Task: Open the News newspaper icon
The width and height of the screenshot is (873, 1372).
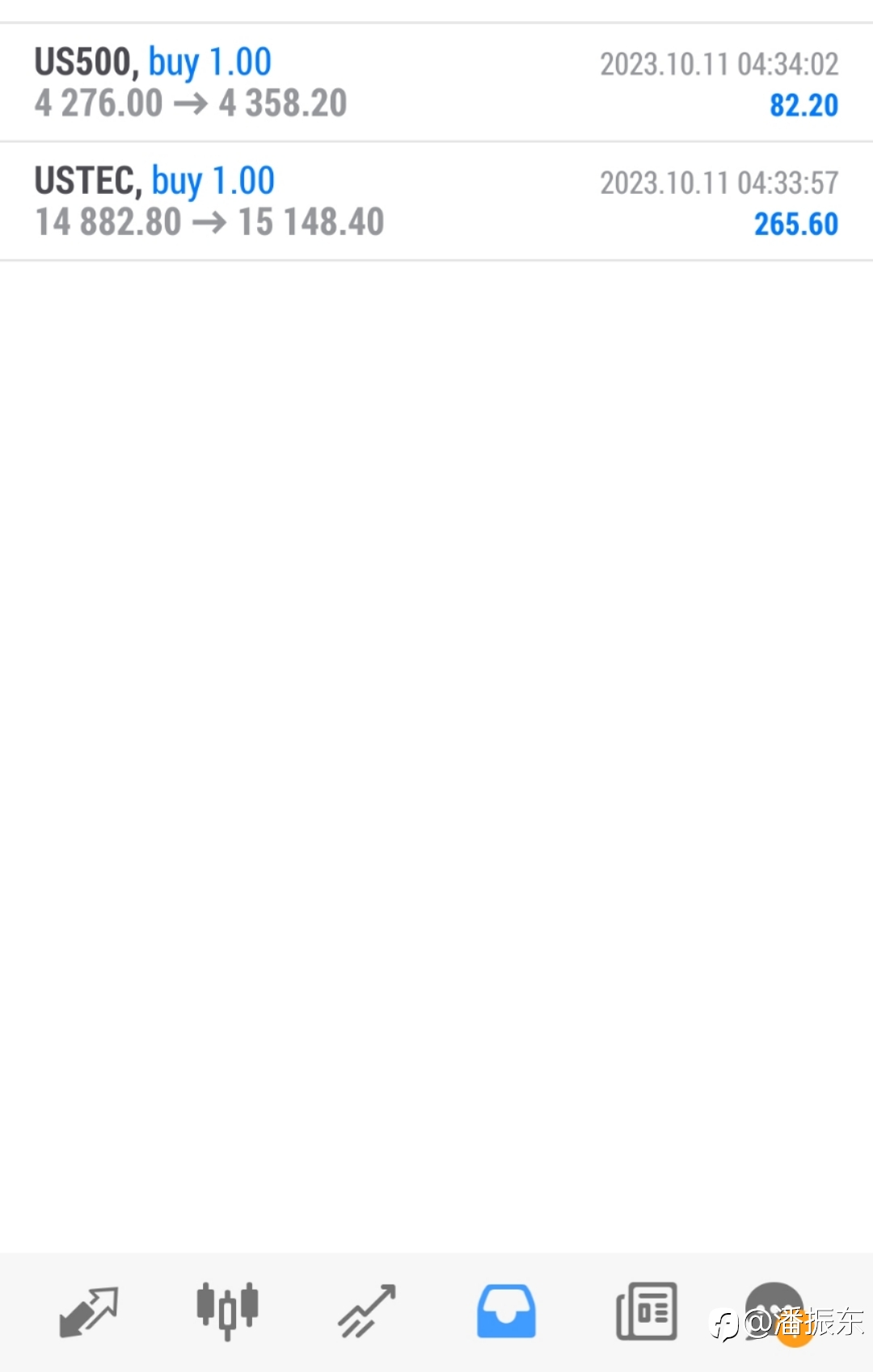Action: pos(647,1311)
